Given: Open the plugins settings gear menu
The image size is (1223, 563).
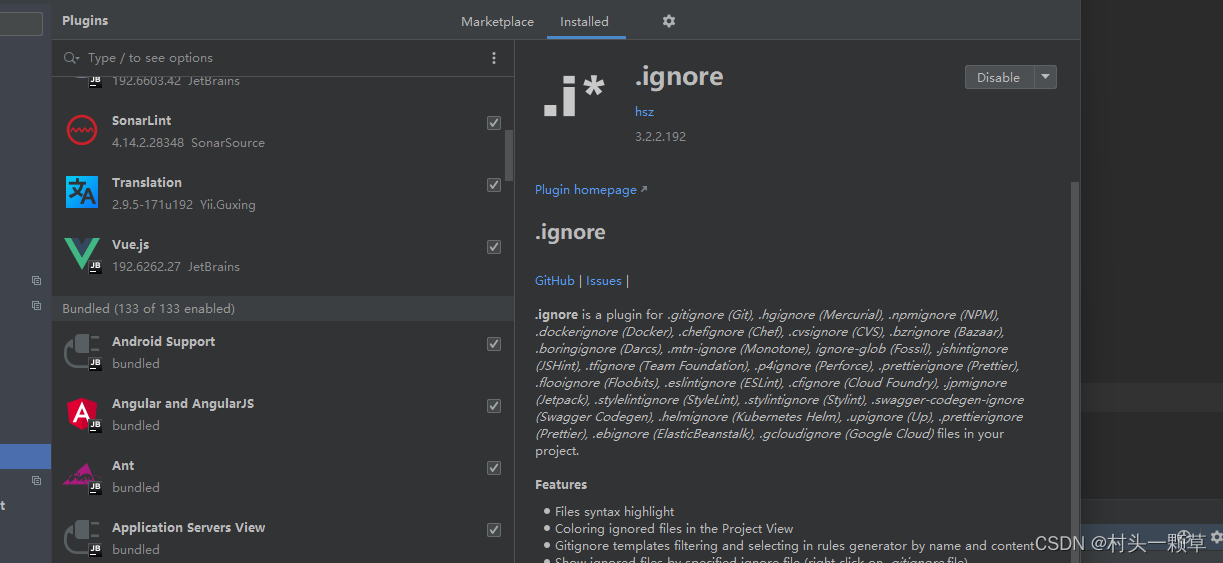Looking at the screenshot, I should click(669, 21).
